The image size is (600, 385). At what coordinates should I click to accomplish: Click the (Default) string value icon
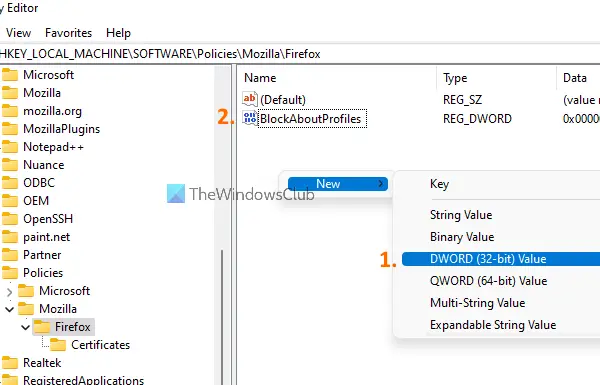point(249,99)
